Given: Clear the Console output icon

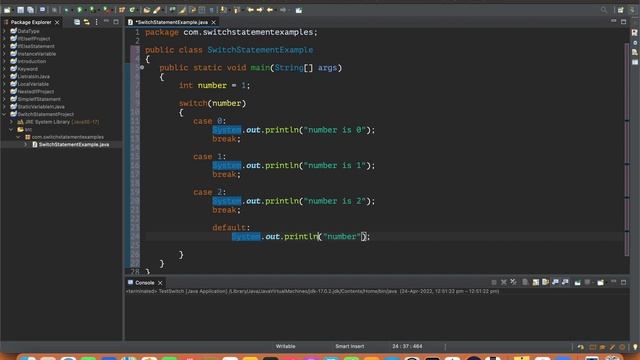Looking at the screenshot, I should tap(525, 282).
